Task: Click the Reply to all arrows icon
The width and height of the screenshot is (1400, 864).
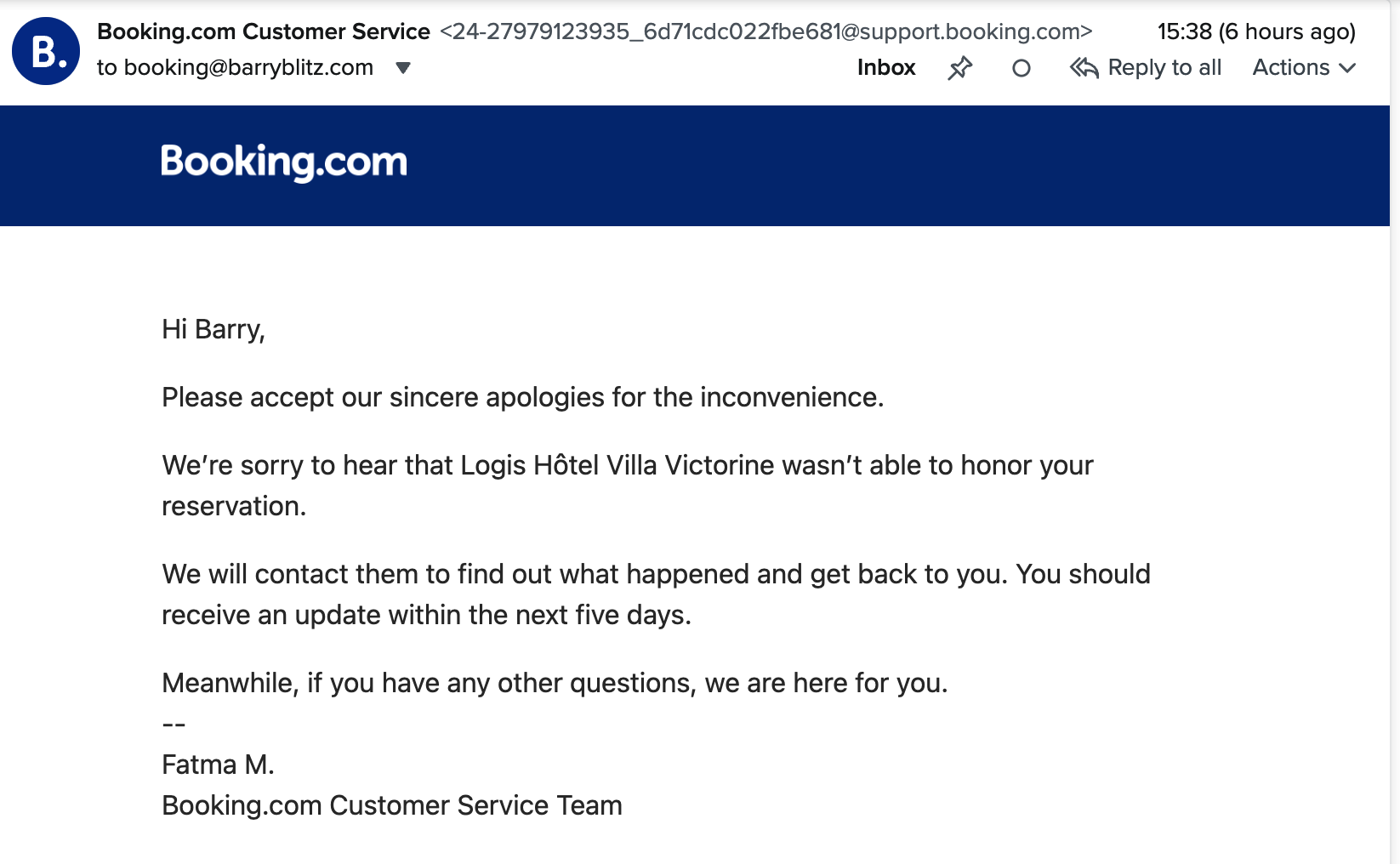Action: pos(1084,68)
